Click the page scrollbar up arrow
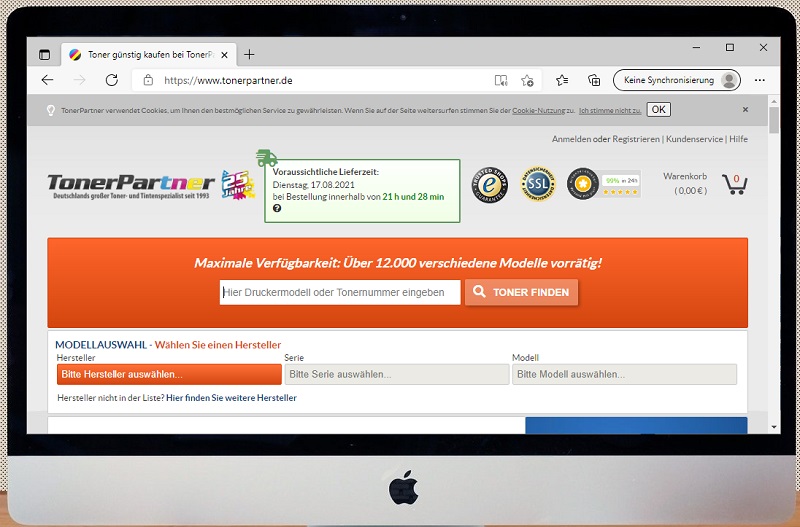The width and height of the screenshot is (800, 527). point(774,100)
